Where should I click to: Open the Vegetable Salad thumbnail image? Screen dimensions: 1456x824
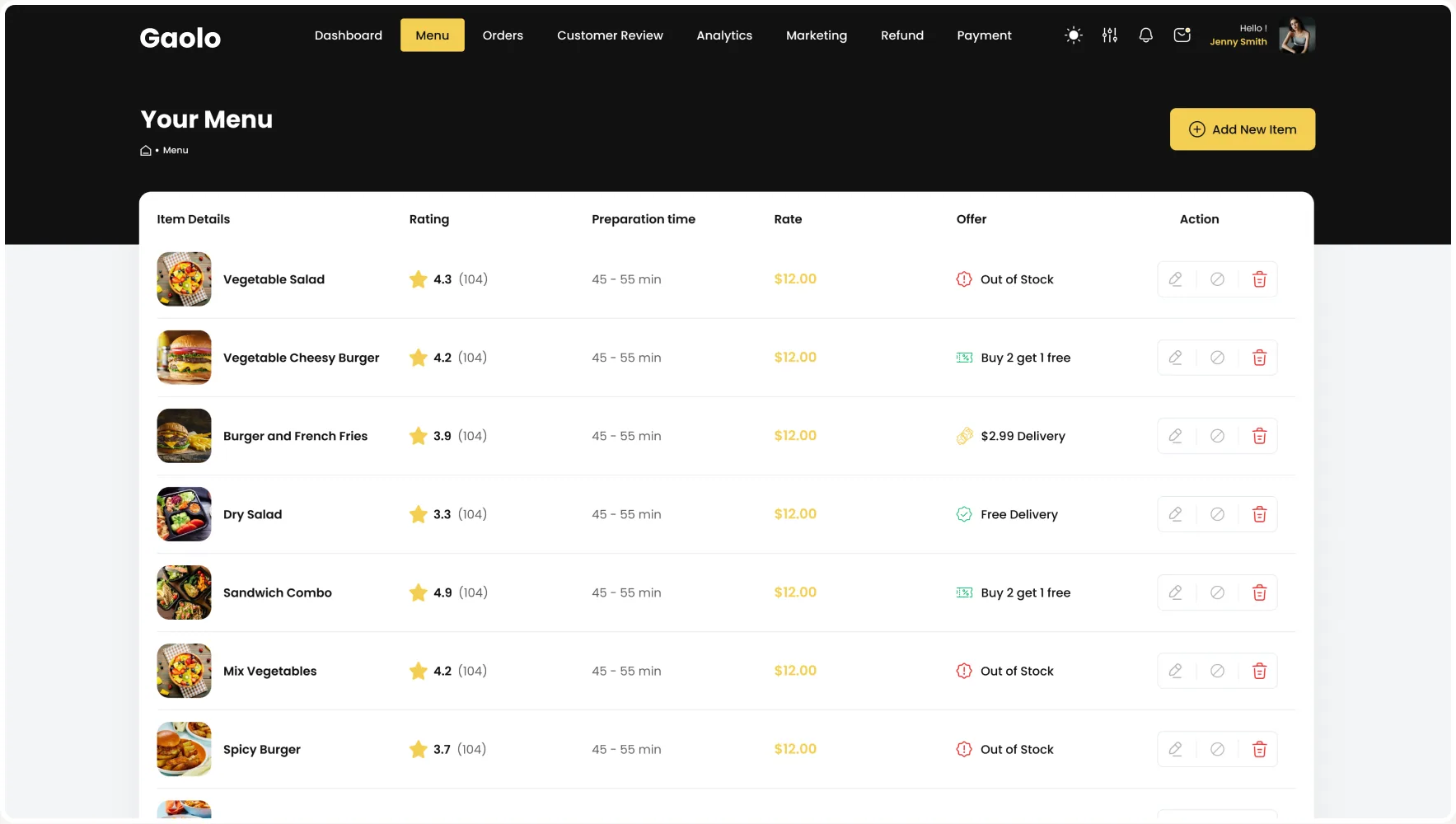pos(185,279)
